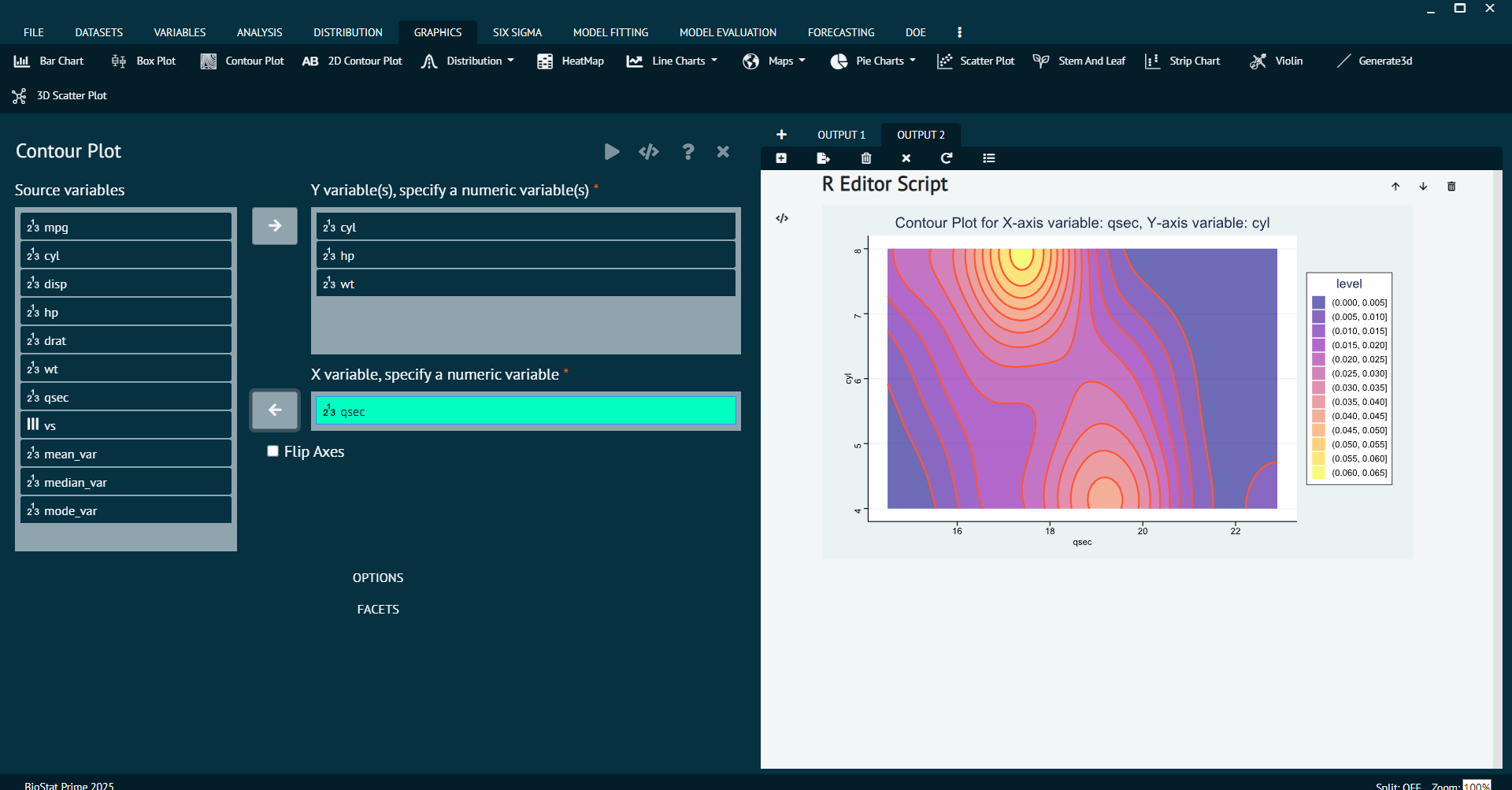Add a new output tab with plus icon
The width and height of the screenshot is (1512, 790).
coord(781,135)
